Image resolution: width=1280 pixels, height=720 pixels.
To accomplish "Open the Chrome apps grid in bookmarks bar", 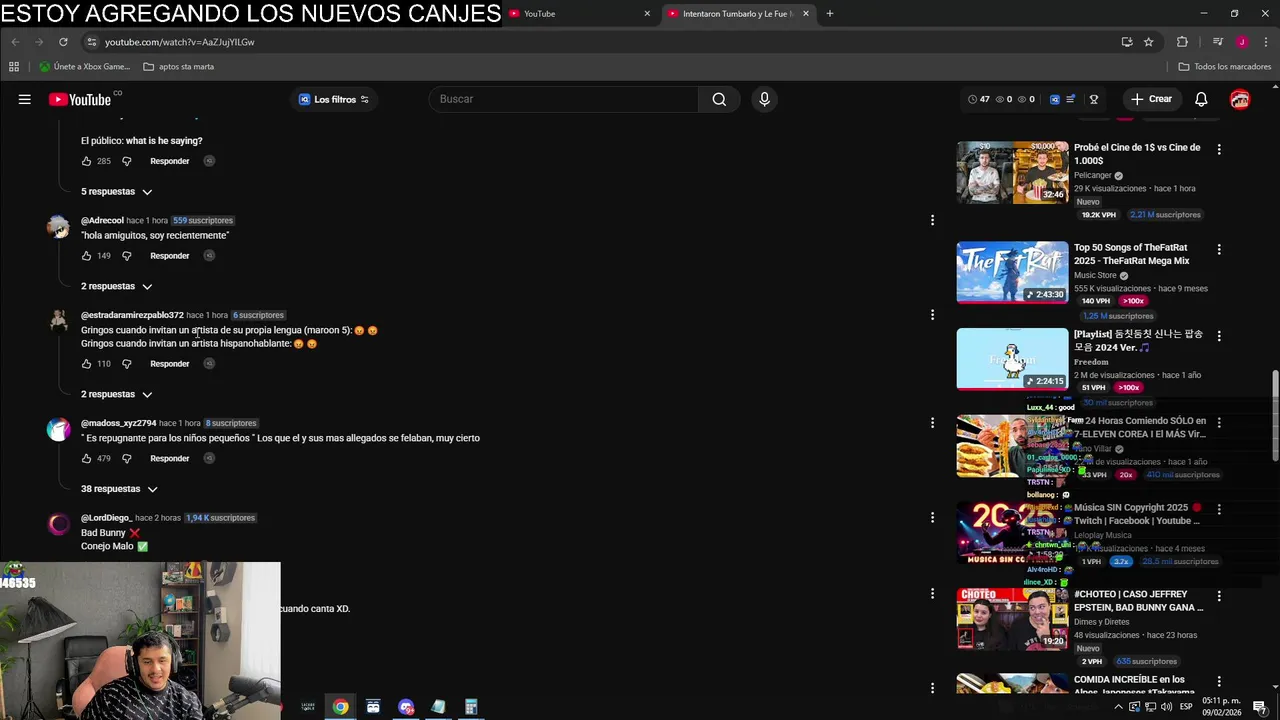I will 14,67.
